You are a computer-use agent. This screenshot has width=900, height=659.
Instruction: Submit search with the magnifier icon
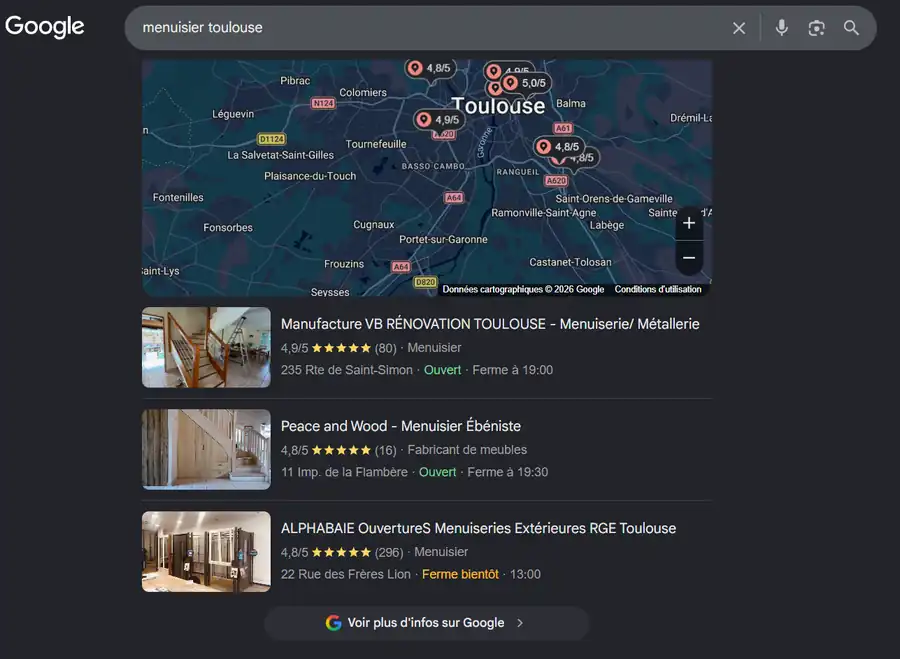tap(851, 28)
